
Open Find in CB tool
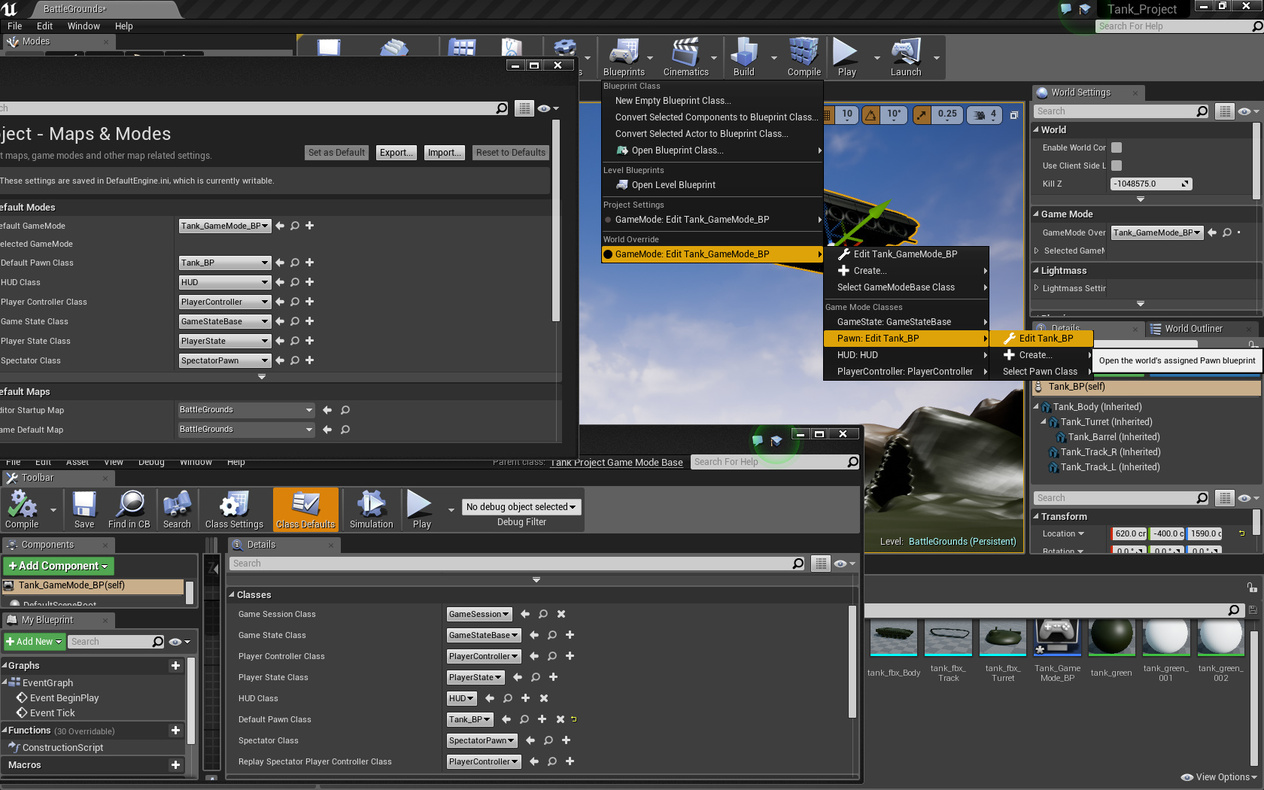pyautogui.click(x=129, y=509)
